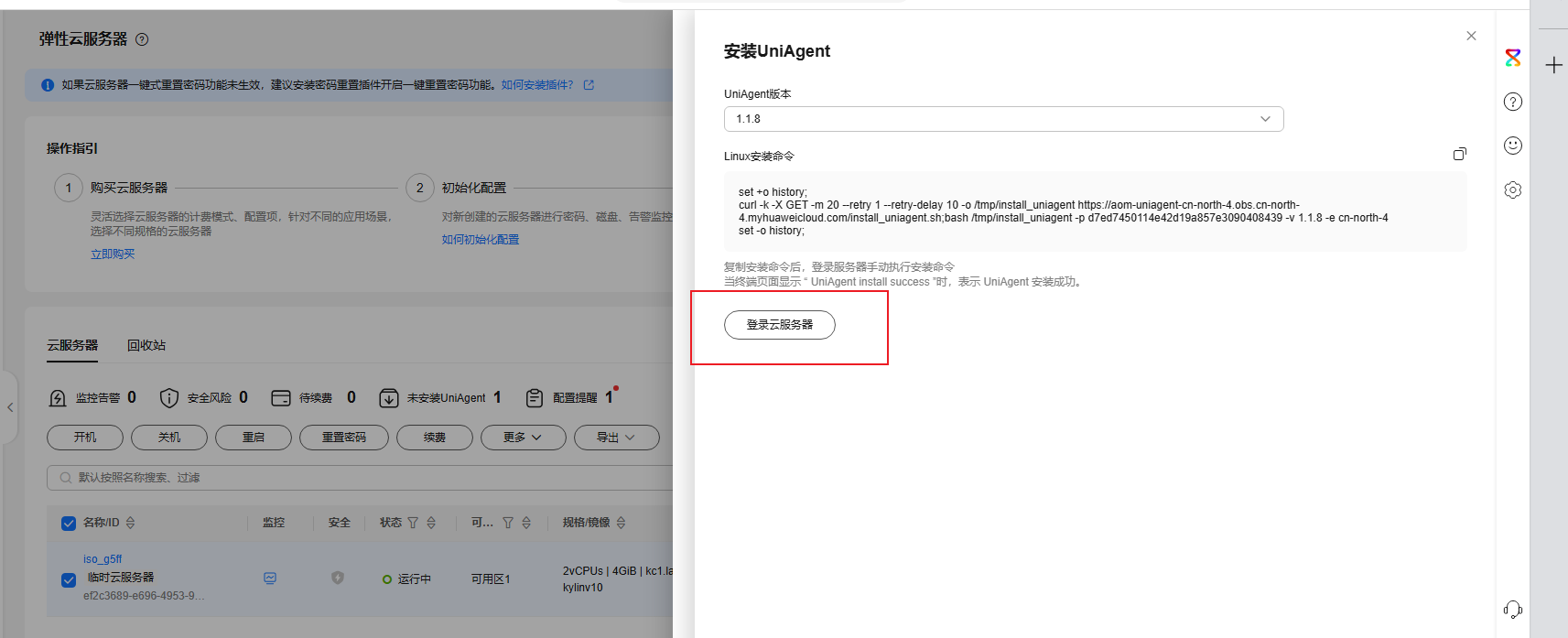Expand the UniAgent version dropdown

pos(1003,119)
